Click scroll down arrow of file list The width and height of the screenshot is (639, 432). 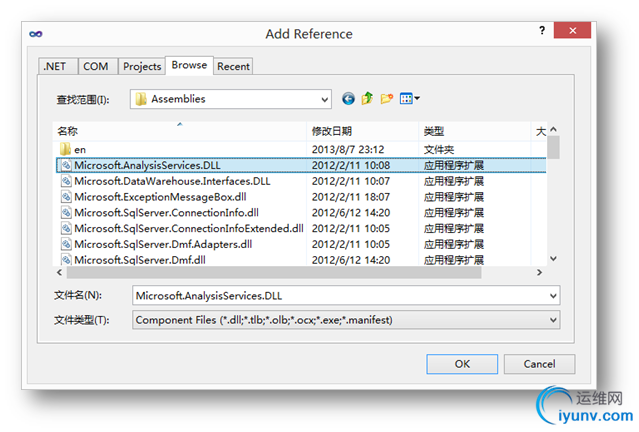tap(553, 258)
